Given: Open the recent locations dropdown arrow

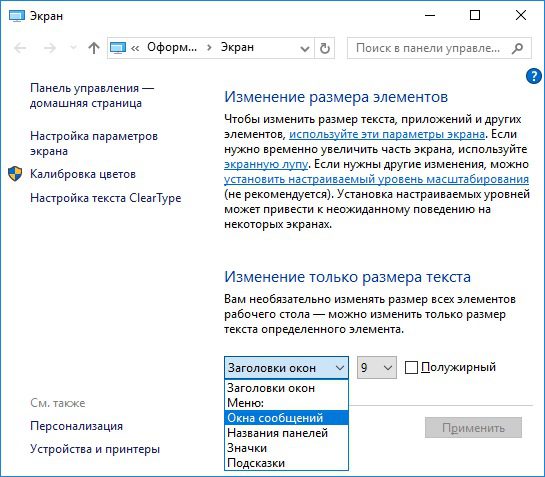Looking at the screenshot, I should pos(73,48).
